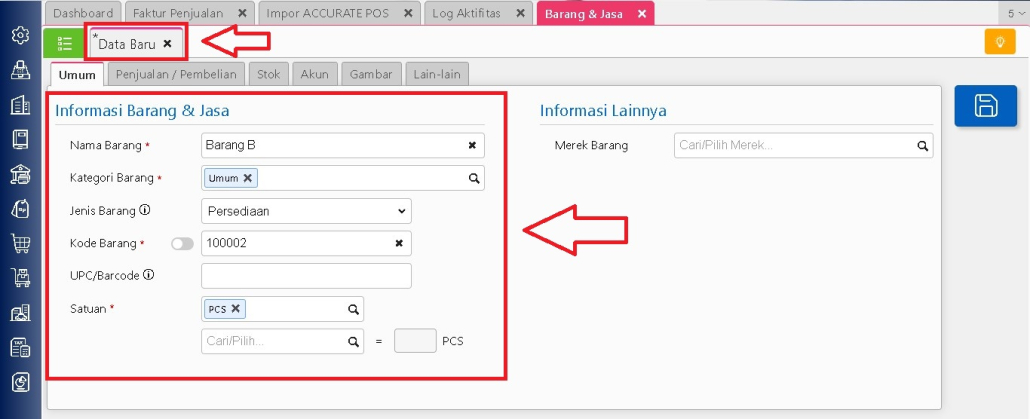The width and height of the screenshot is (1030, 419).
Task: Switch to the Penjualan / Pembelian tab
Action: click(x=176, y=74)
